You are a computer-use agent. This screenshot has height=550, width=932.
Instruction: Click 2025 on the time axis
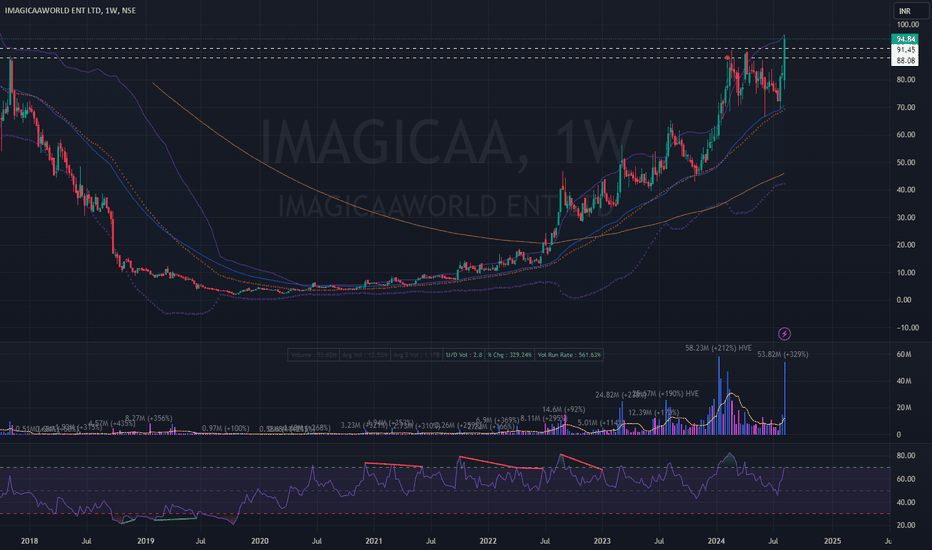(x=833, y=541)
